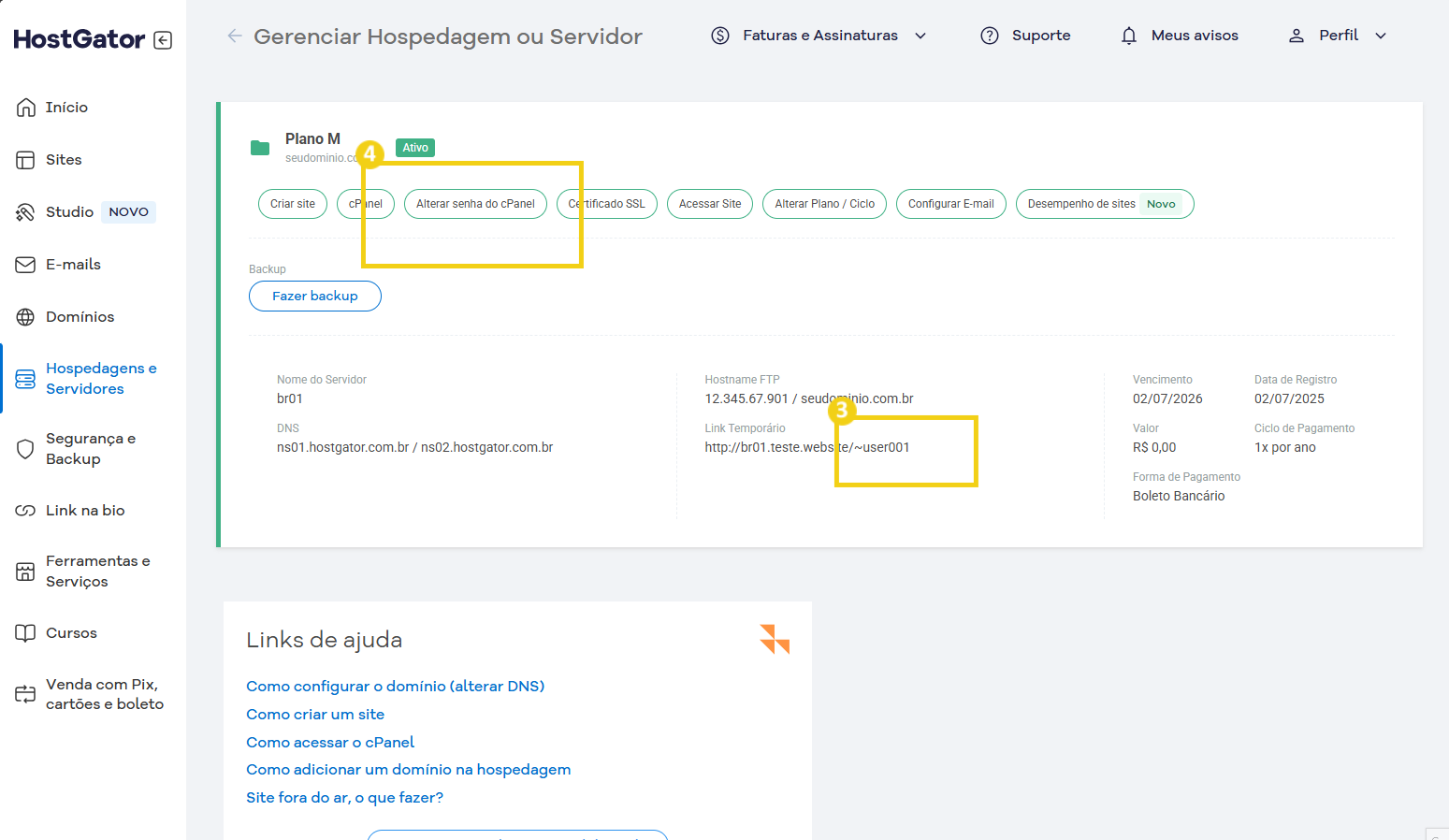The image size is (1449, 840).
Task: Click the E-mails envelope icon
Action: pyautogui.click(x=25, y=265)
